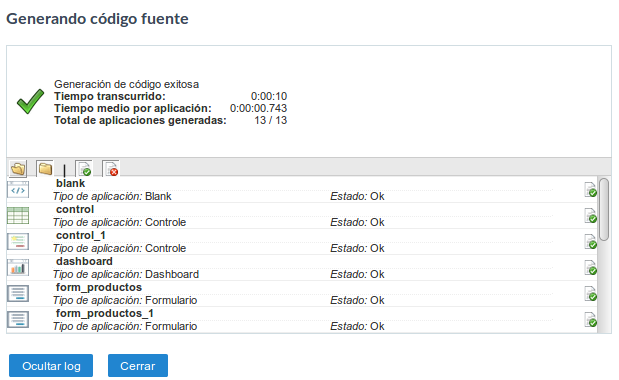Click 'Generación de código exitosa' message
The image size is (619, 380).
(126, 84)
